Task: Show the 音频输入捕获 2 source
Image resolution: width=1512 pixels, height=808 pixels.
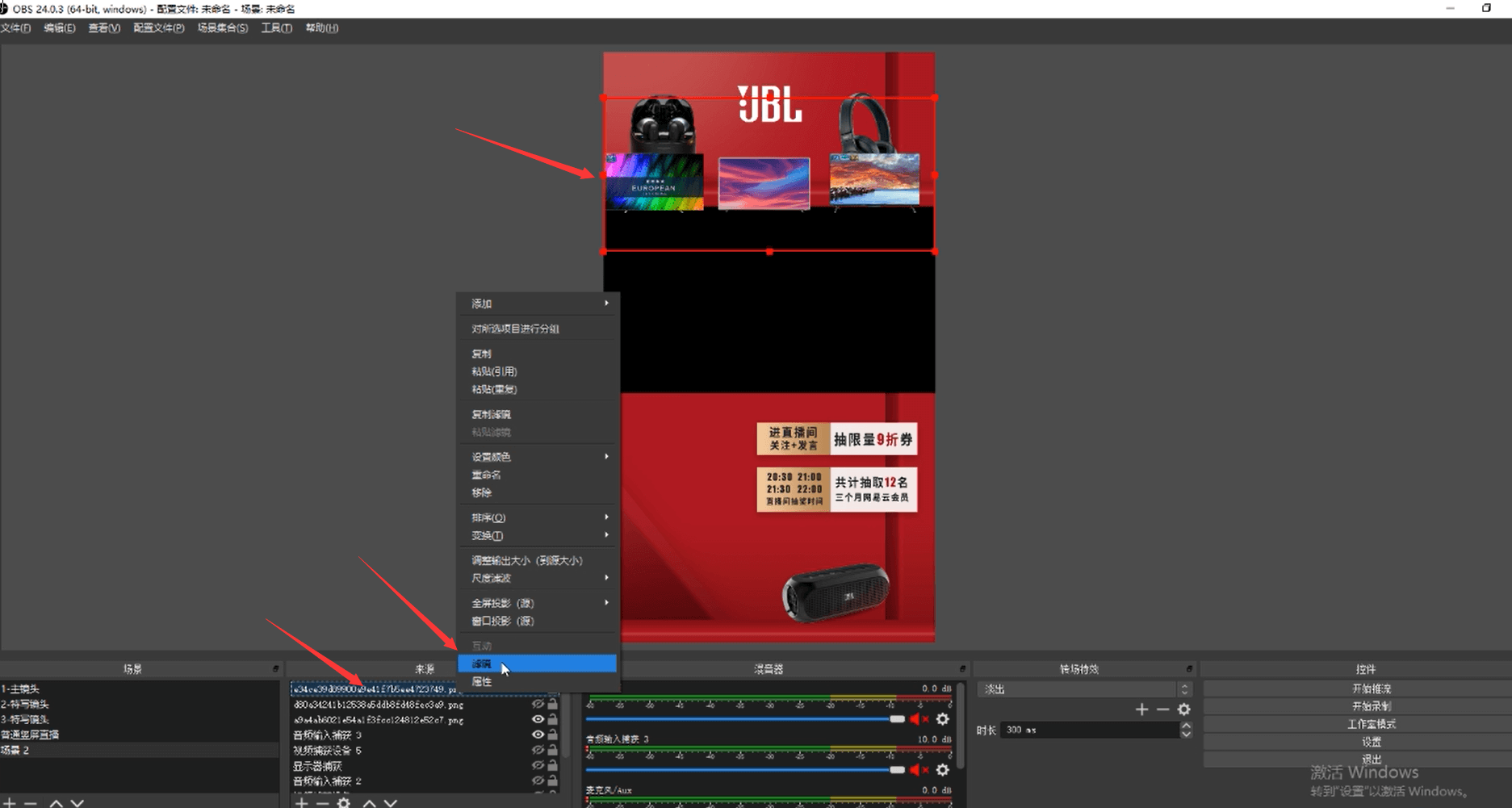Action: [x=538, y=781]
